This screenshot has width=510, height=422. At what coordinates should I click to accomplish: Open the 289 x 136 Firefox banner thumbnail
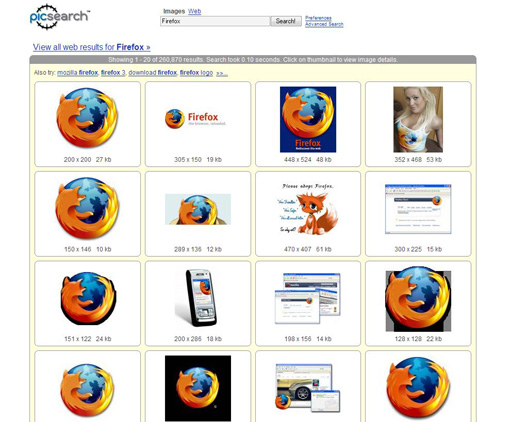tap(198, 209)
